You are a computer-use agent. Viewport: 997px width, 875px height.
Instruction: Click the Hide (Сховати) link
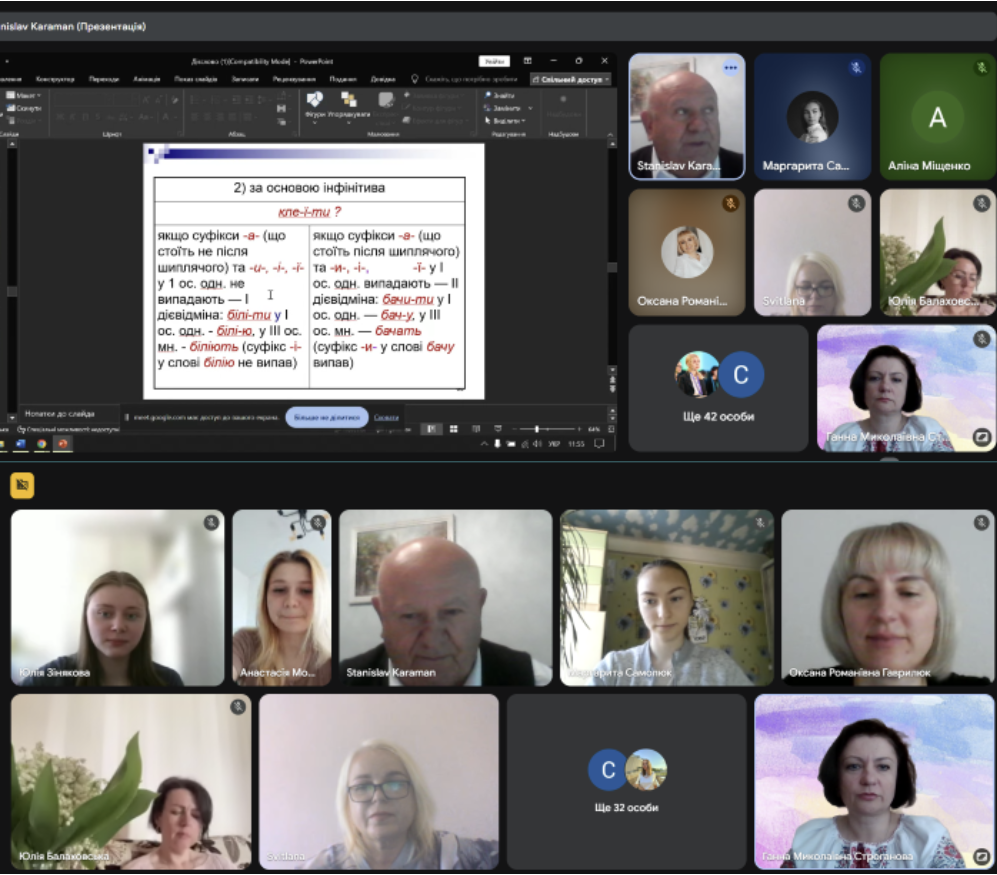(x=386, y=417)
